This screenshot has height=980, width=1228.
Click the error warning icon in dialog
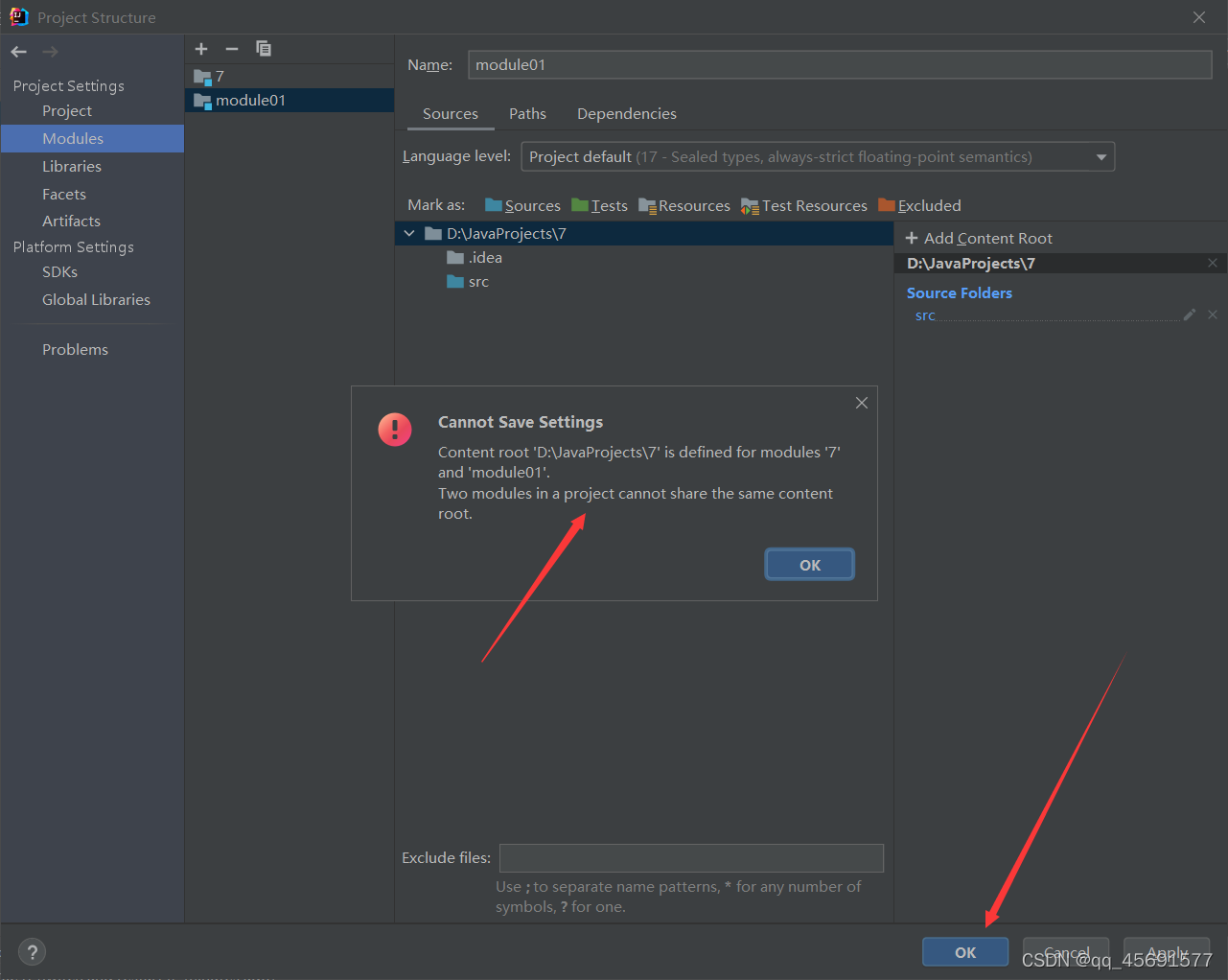[x=395, y=430]
